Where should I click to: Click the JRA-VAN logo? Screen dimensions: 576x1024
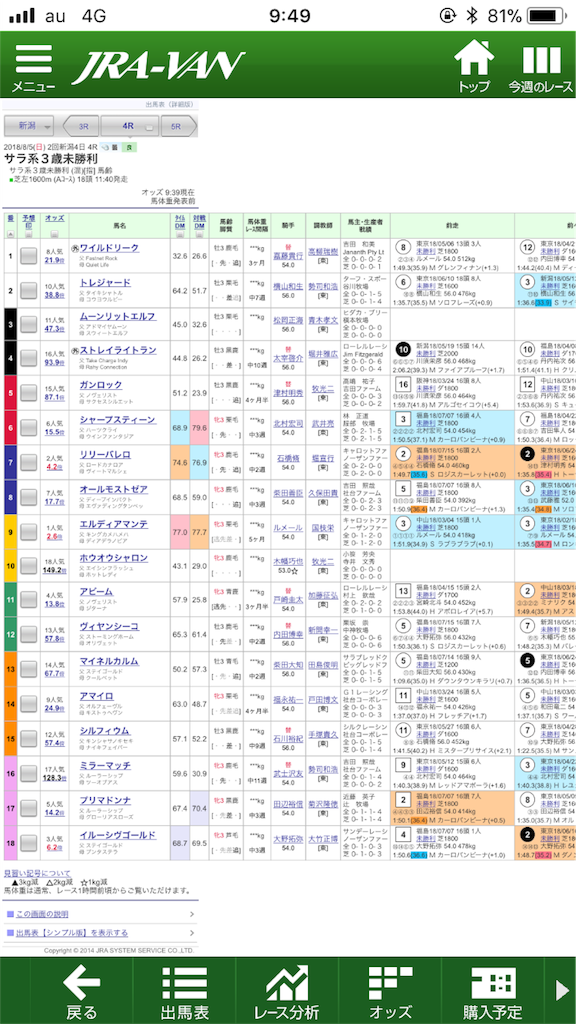click(x=159, y=67)
